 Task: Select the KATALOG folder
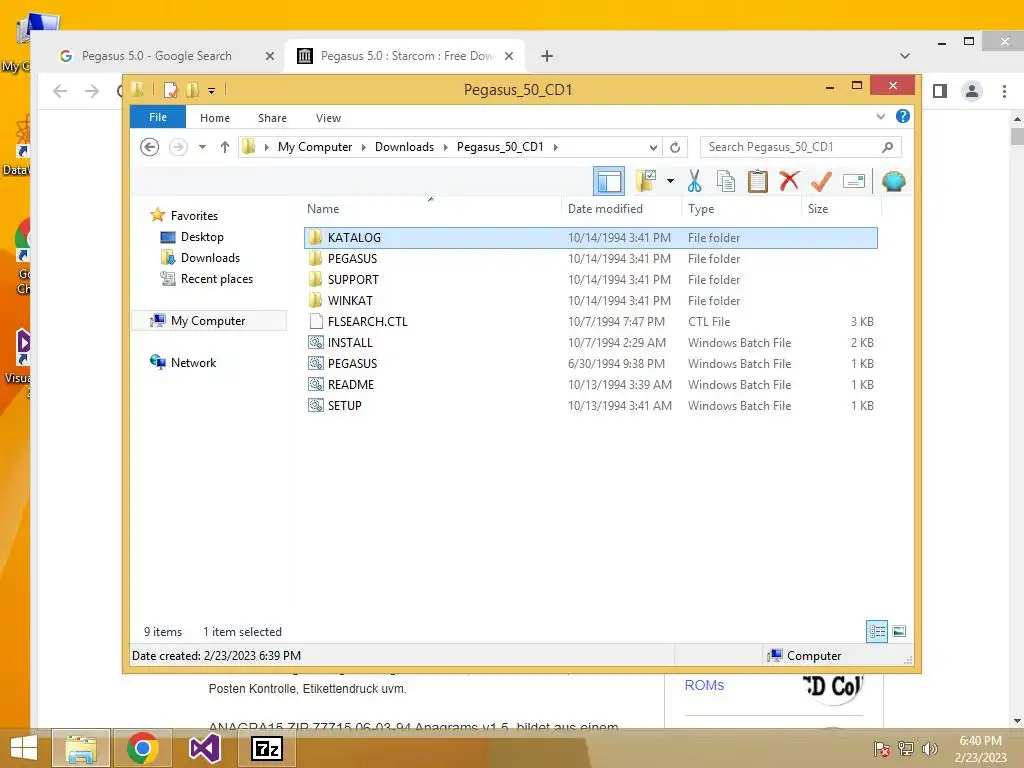590,238
